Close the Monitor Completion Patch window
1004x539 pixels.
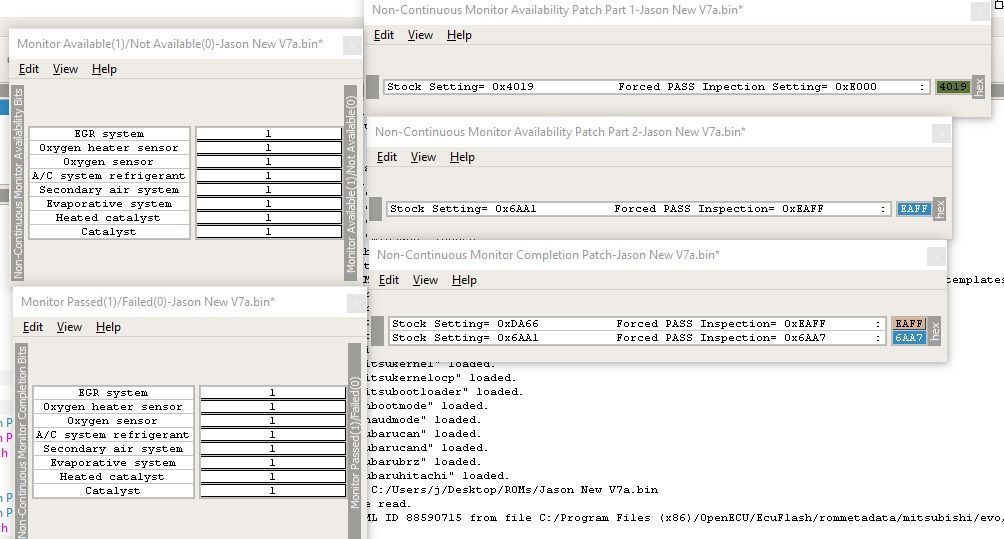[938, 256]
